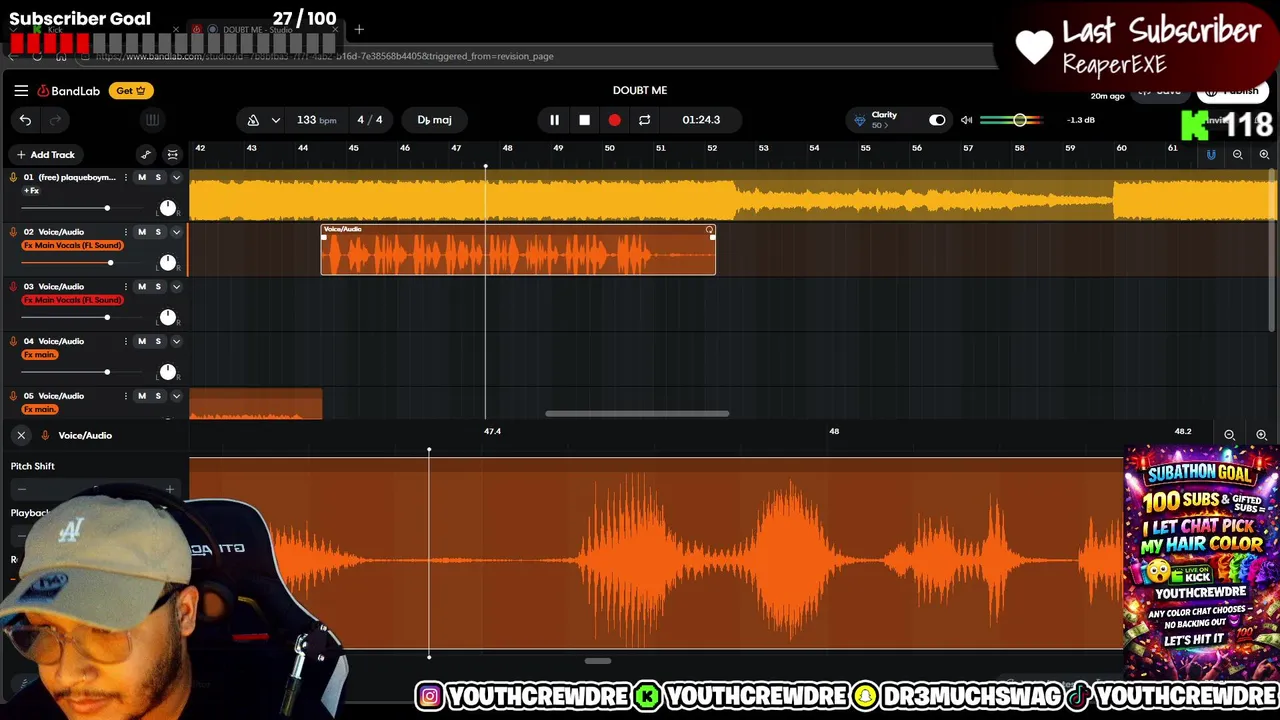This screenshot has width=1280, height=720.
Task: Toggle magnet snap to grid
Action: point(1211,155)
